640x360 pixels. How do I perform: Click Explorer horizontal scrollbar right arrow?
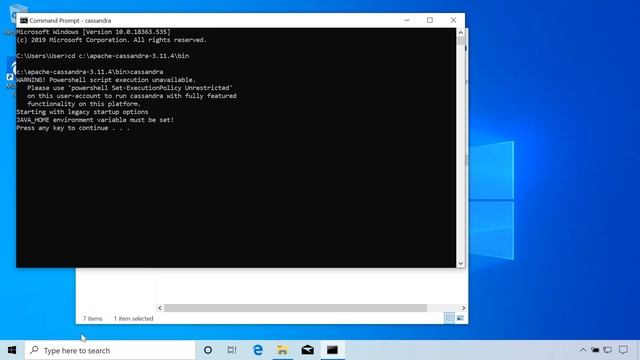coord(463,308)
